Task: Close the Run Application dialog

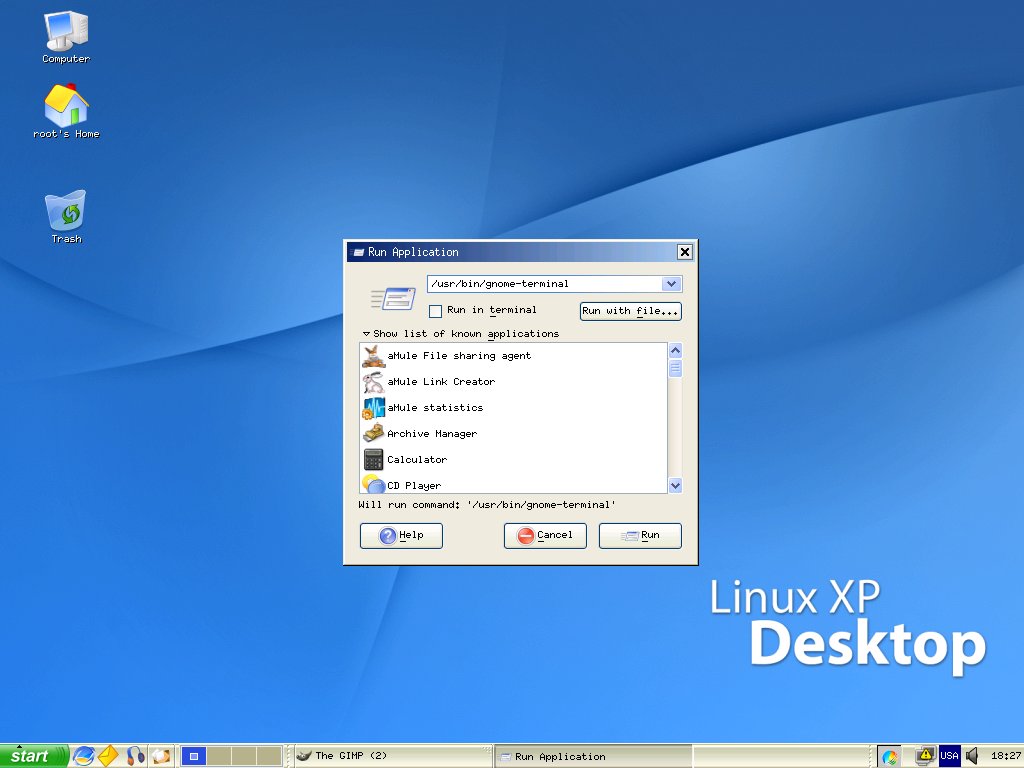Action: point(684,252)
